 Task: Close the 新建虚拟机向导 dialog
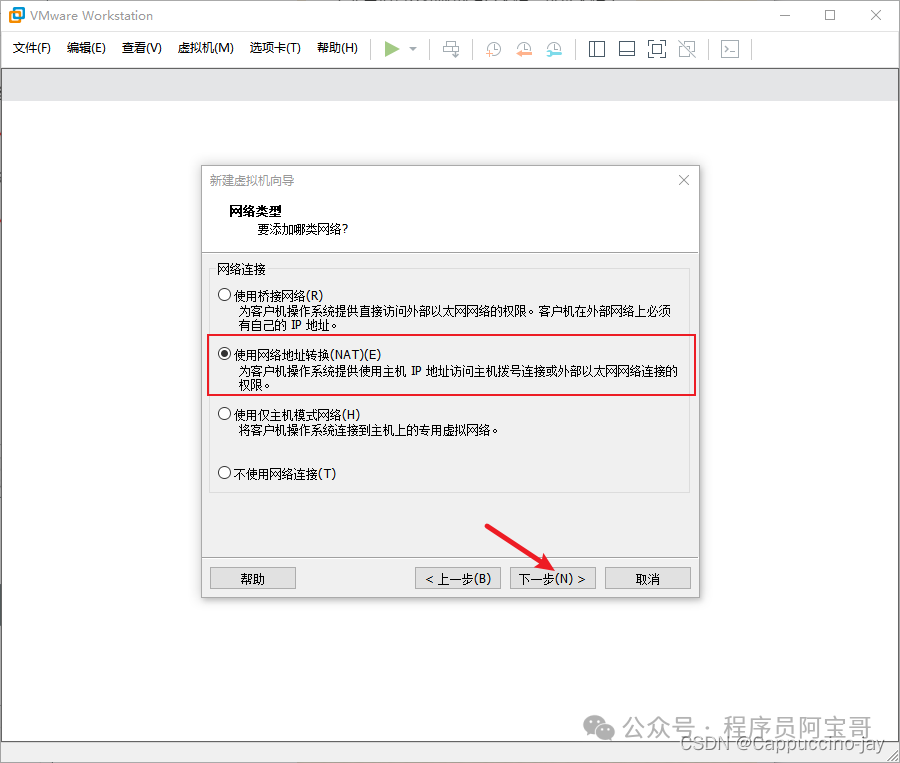(x=684, y=180)
